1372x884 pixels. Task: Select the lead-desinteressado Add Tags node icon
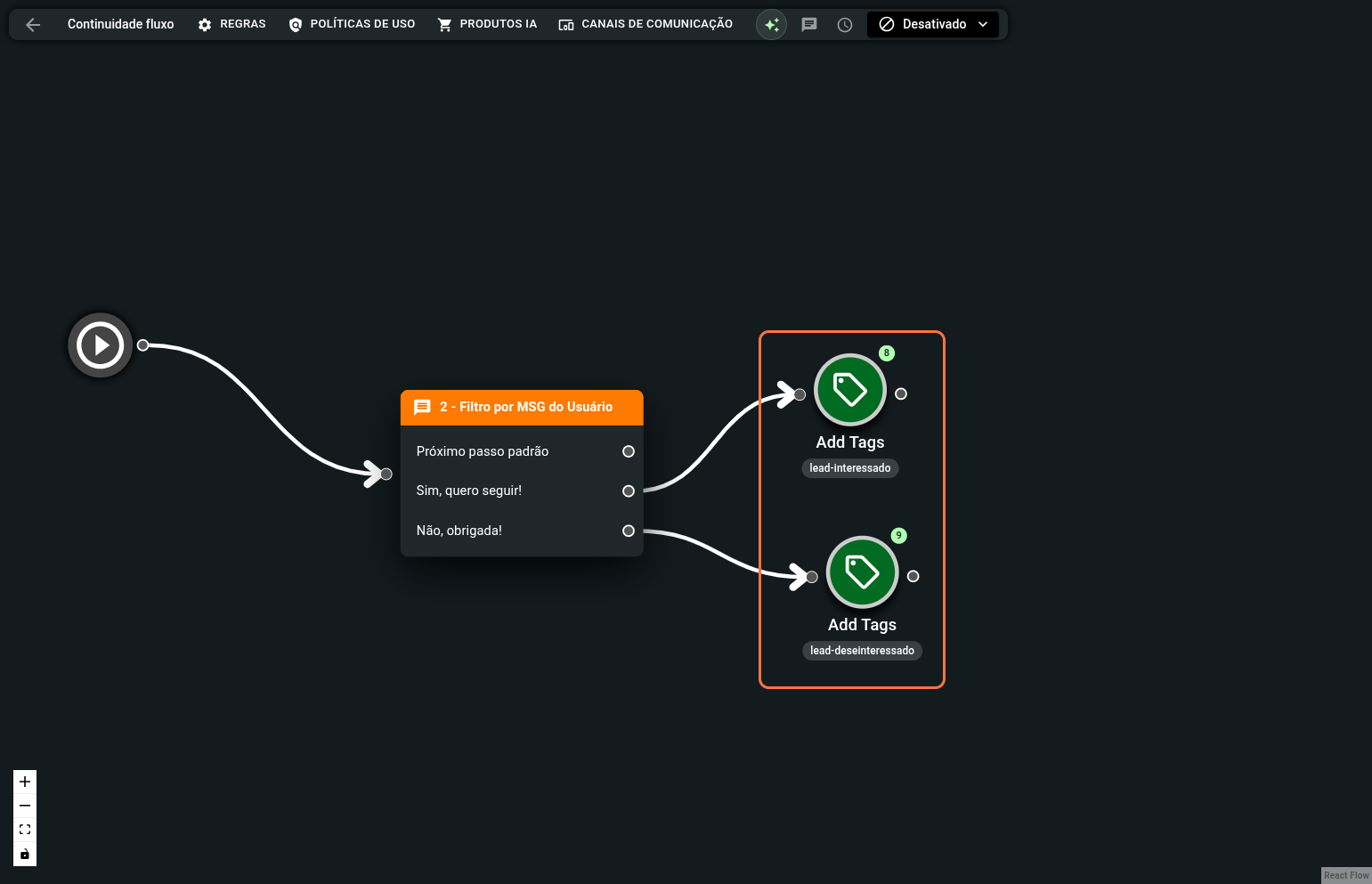pyautogui.click(x=862, y=572)
